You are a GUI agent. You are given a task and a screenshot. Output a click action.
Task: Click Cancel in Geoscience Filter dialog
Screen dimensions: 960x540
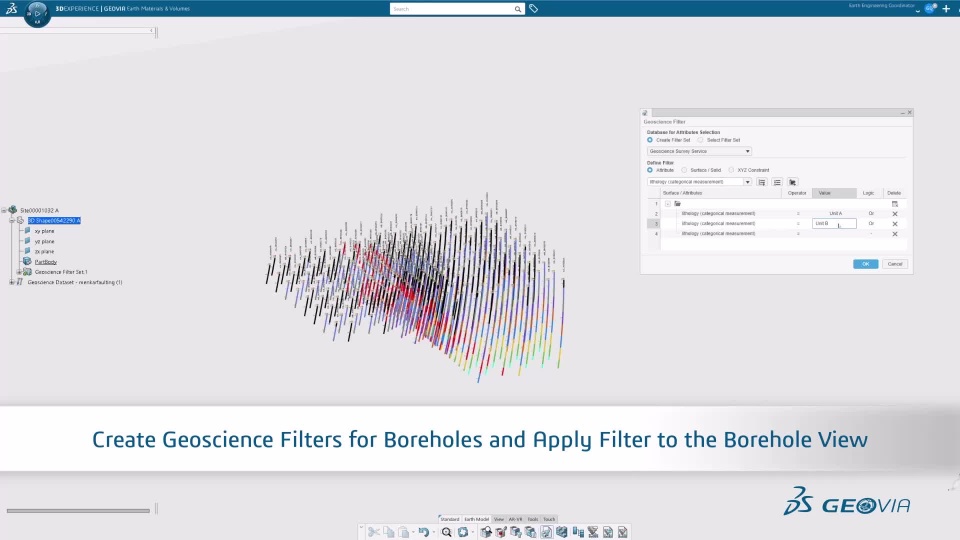click(x=895, y=264)
